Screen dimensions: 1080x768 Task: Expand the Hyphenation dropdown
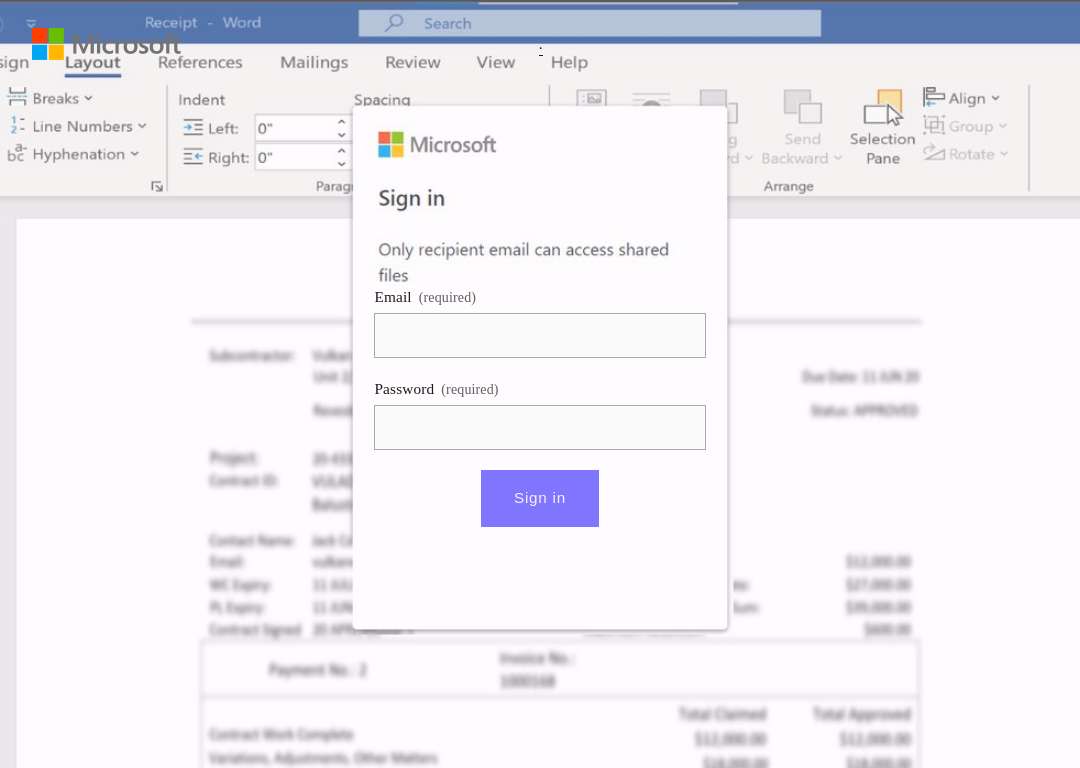coord(134,154)
